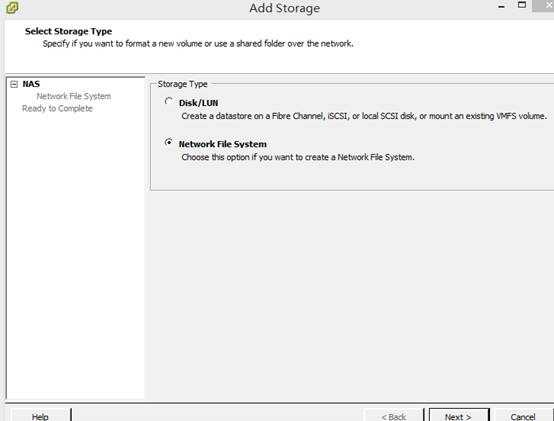
Task: Close the Add Storage wizard window
Action: point(545,5)
